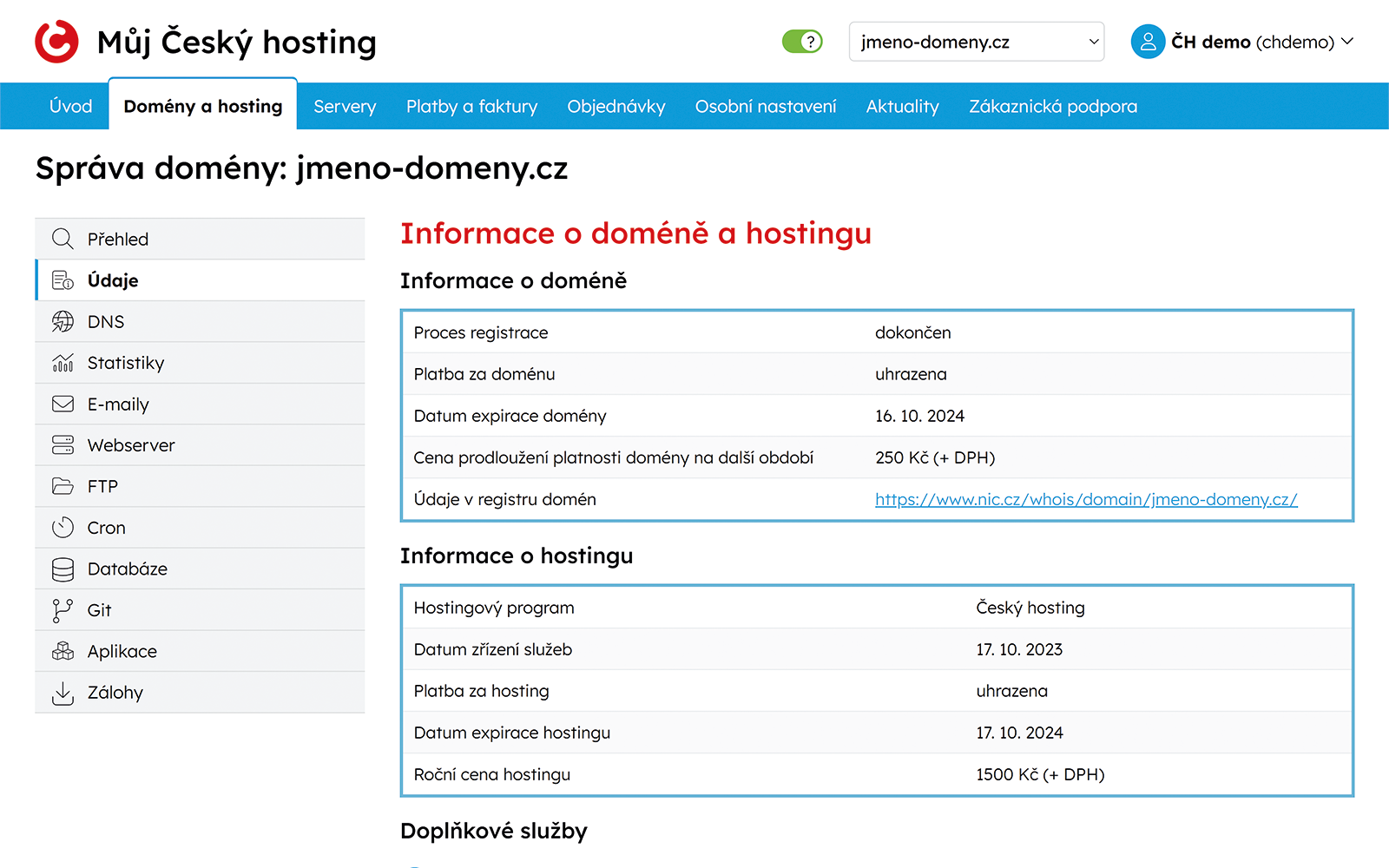The width and height of the screenshot is (1389, 868).
Task: Click 'uhrazena' in Platba za doménu row
Action: coord(911,374)
